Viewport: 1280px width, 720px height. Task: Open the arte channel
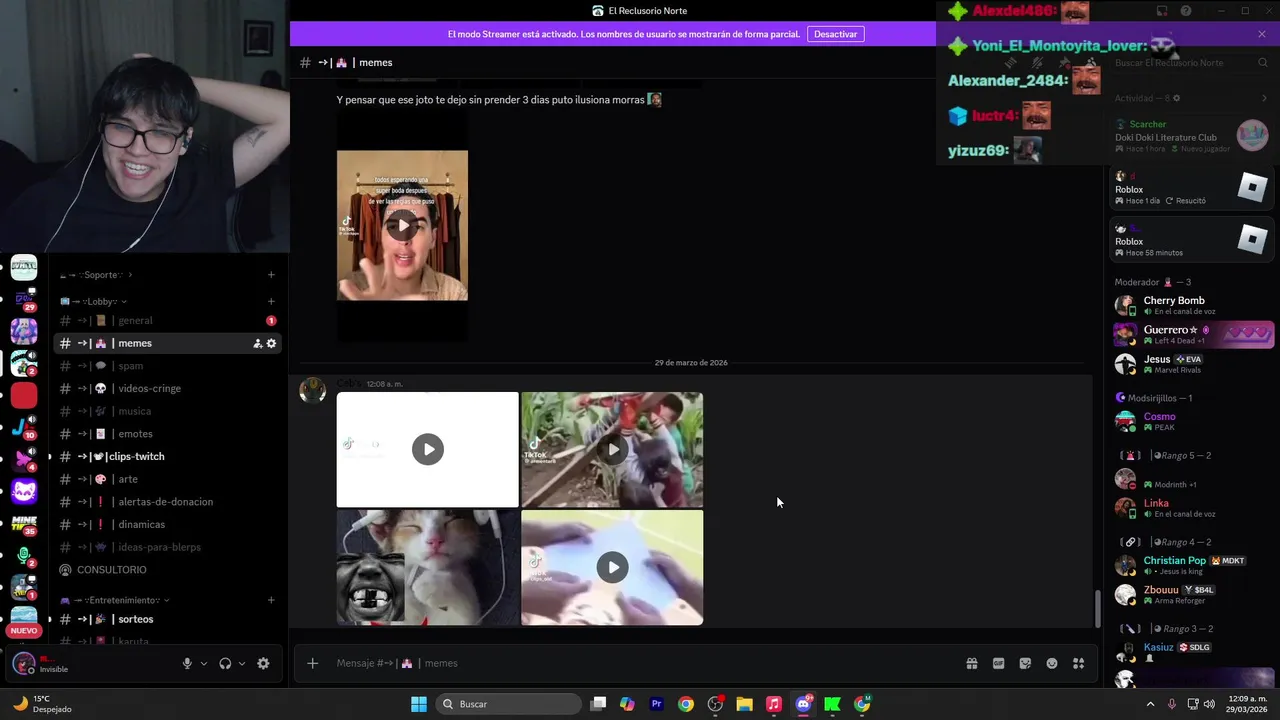(x=168, y=479)
